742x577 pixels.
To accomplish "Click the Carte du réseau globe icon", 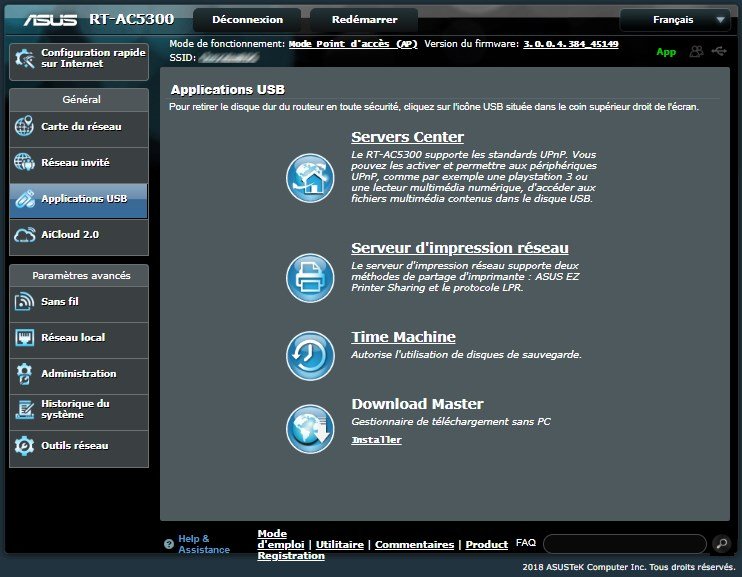I will tap(24, 126).
